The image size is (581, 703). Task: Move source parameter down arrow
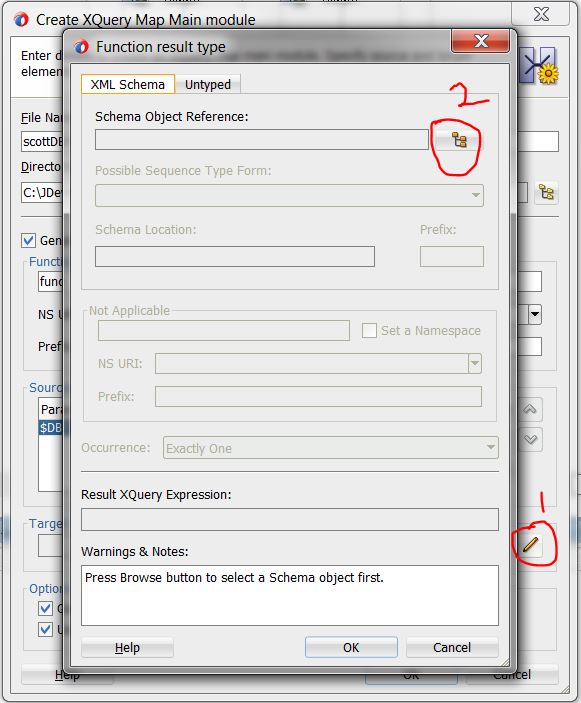coord(530,439)
